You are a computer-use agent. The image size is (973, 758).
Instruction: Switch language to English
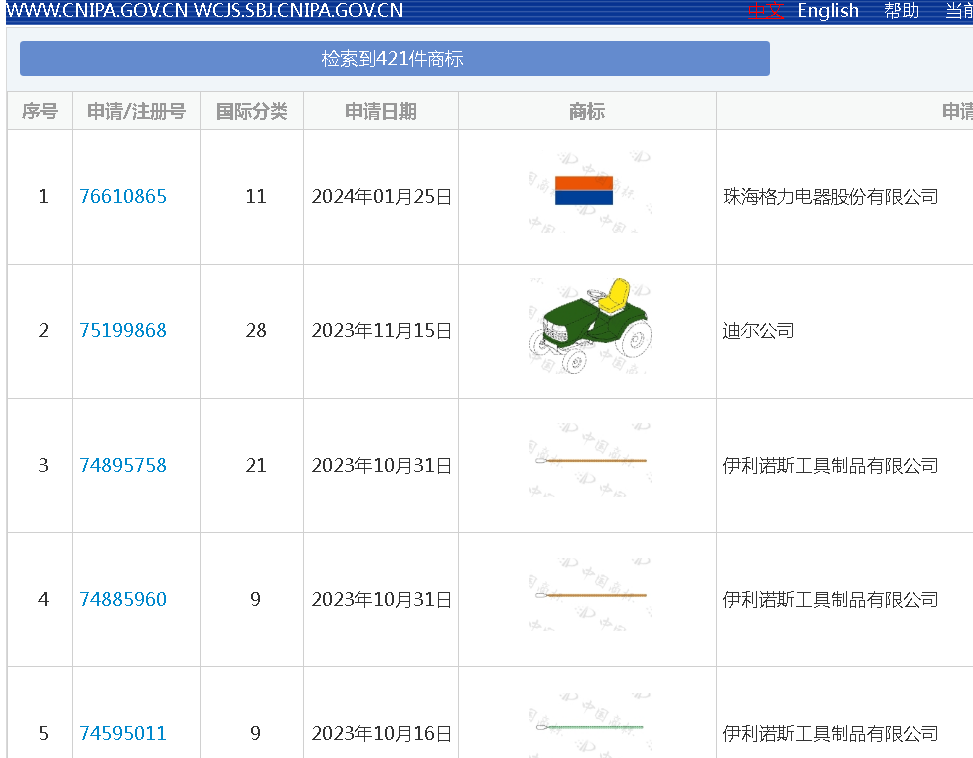pos(828,11)
